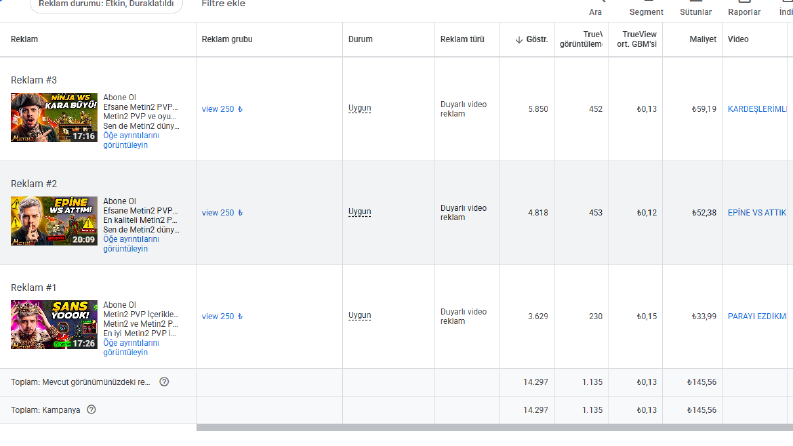Open view 250 ad group for Reklam #3
The width and height of the screenshot is (793, 446).
[x=222, y=109]
